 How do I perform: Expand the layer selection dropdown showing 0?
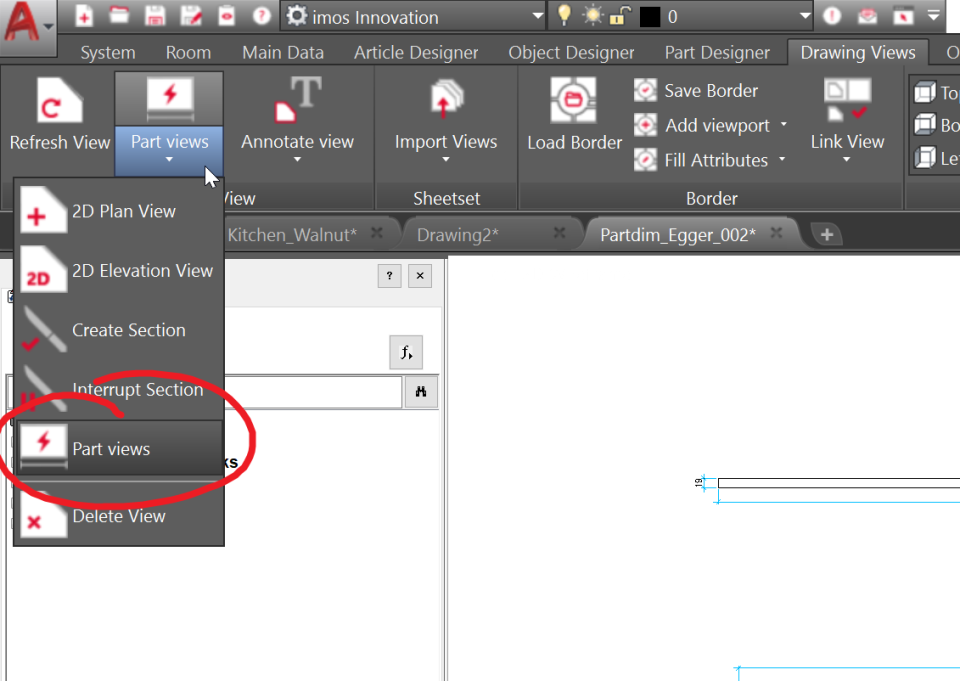[805, 16]
